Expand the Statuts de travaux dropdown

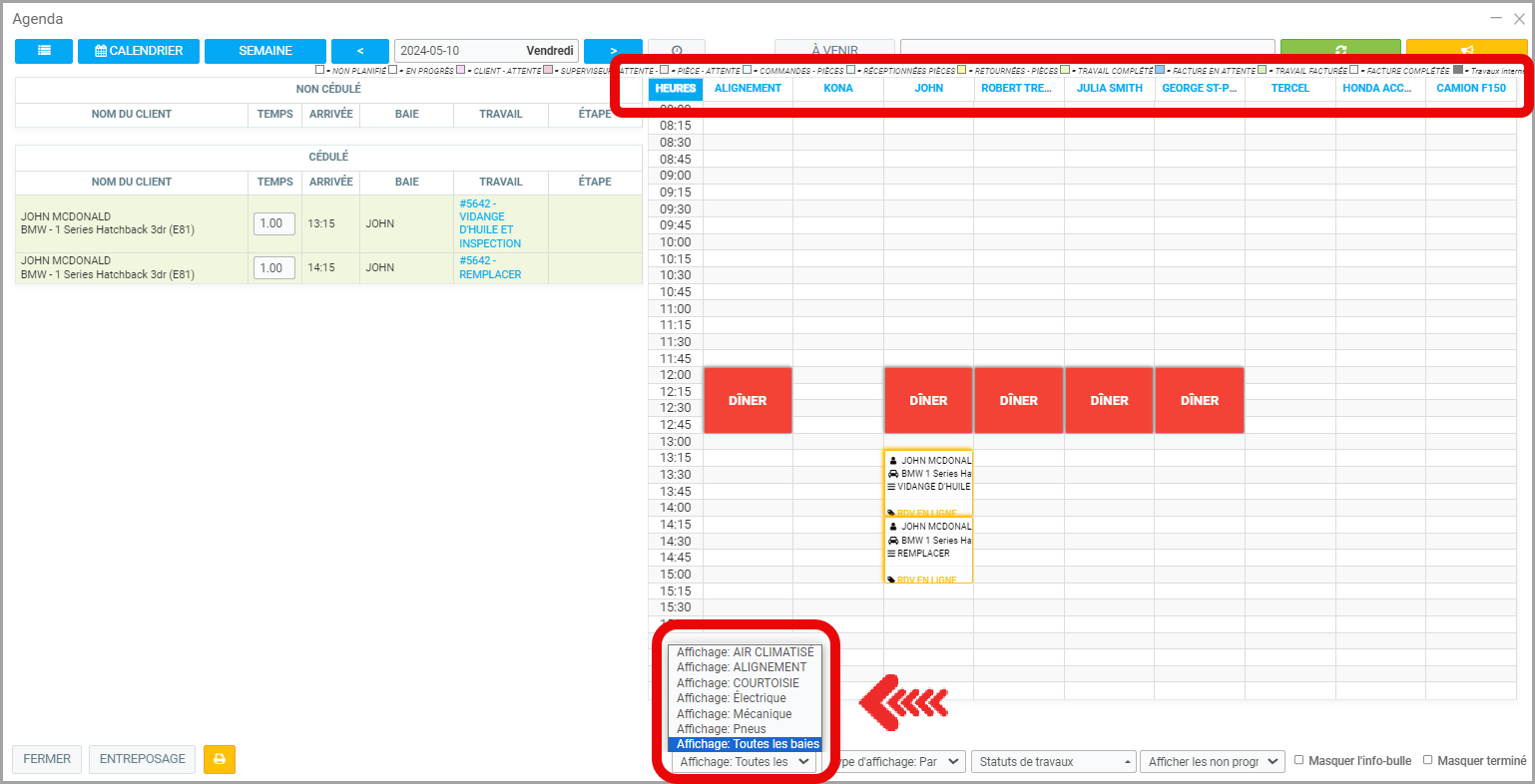[x=1055, y=762]
